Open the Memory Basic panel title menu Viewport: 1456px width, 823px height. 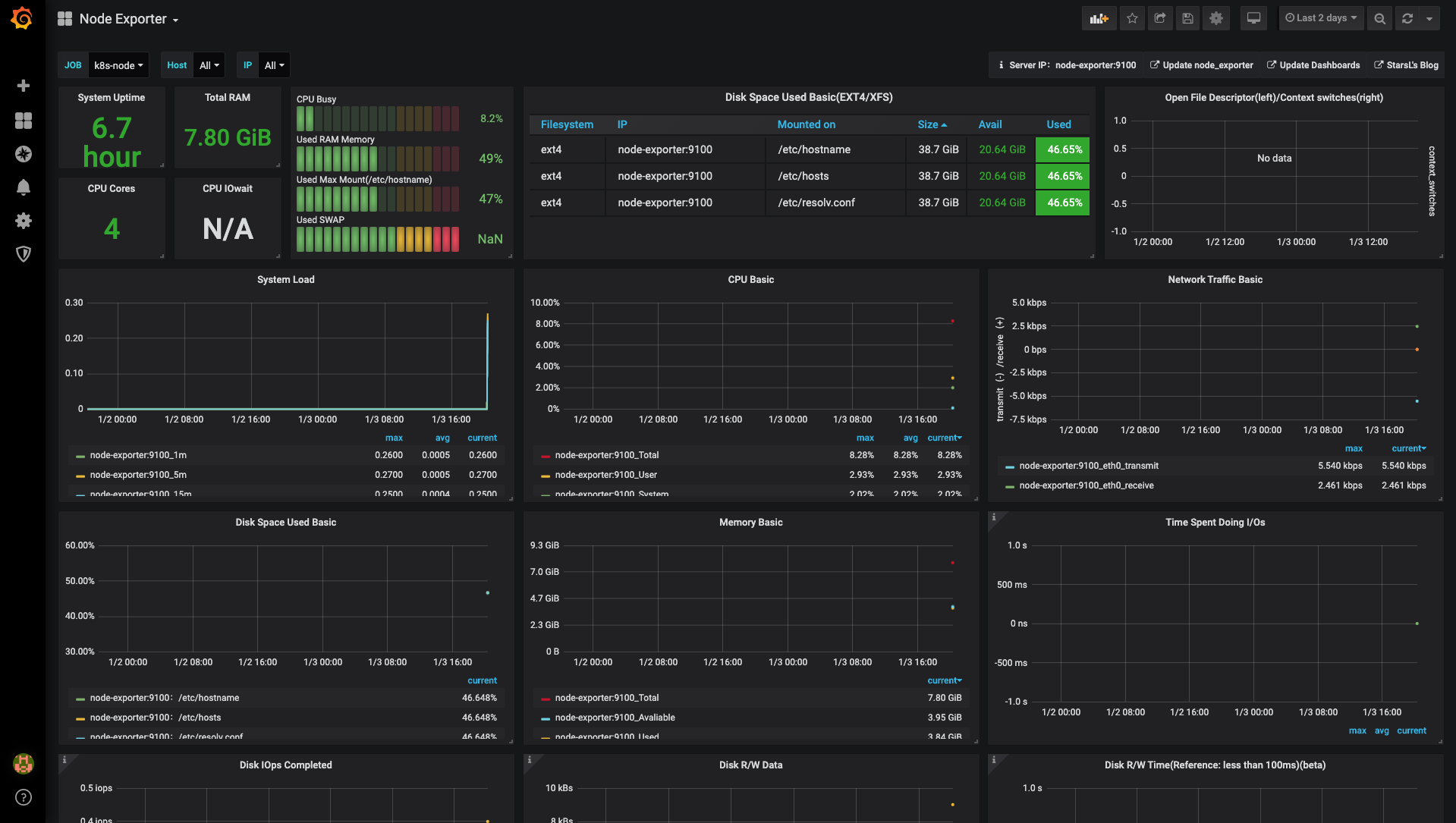coord(750,523)
